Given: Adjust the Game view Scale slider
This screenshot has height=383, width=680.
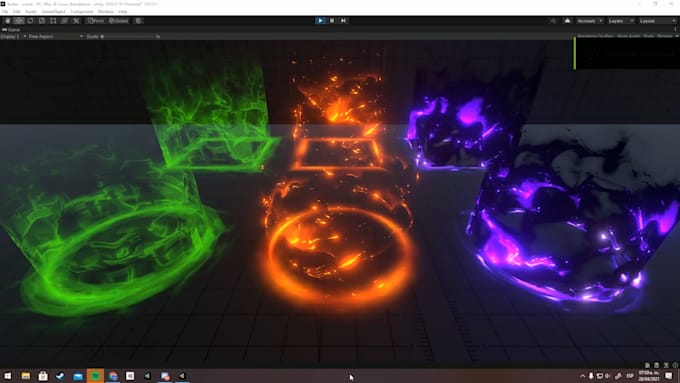Looking at the screenshot, I should (x=128, y=36).
